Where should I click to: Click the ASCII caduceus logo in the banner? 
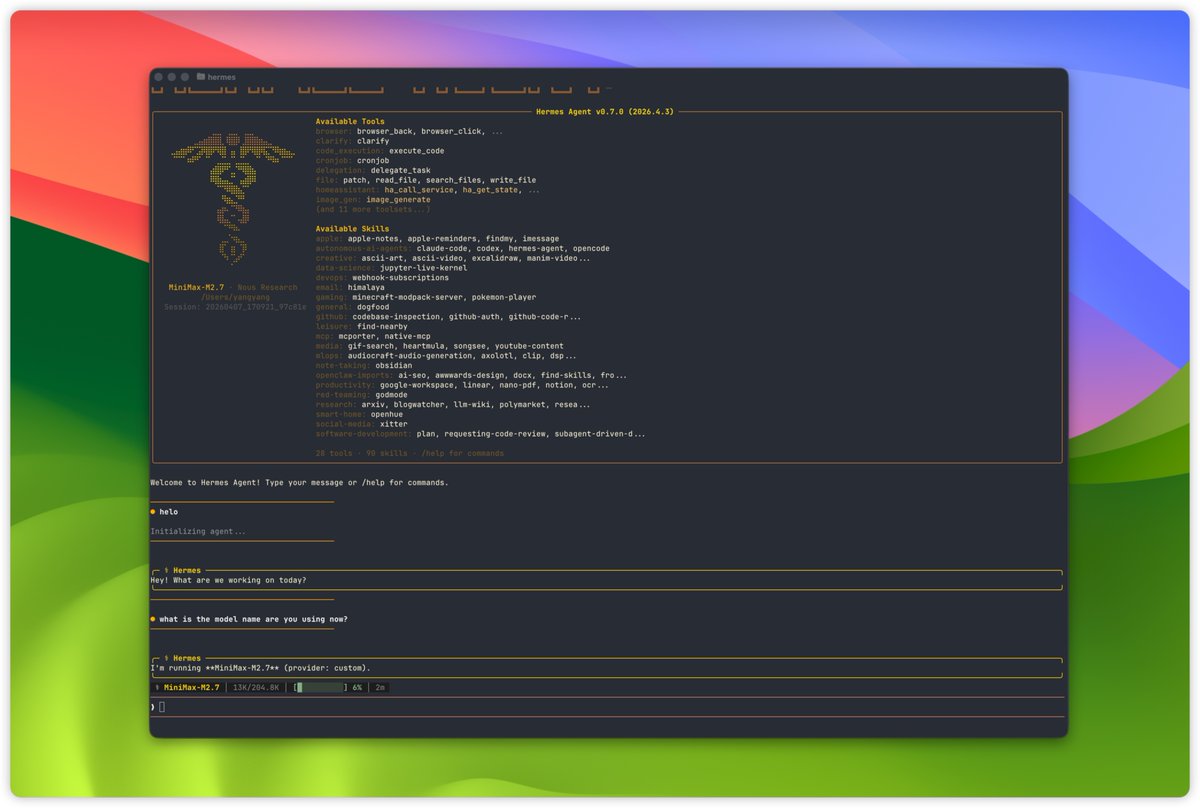pos(233,199)
